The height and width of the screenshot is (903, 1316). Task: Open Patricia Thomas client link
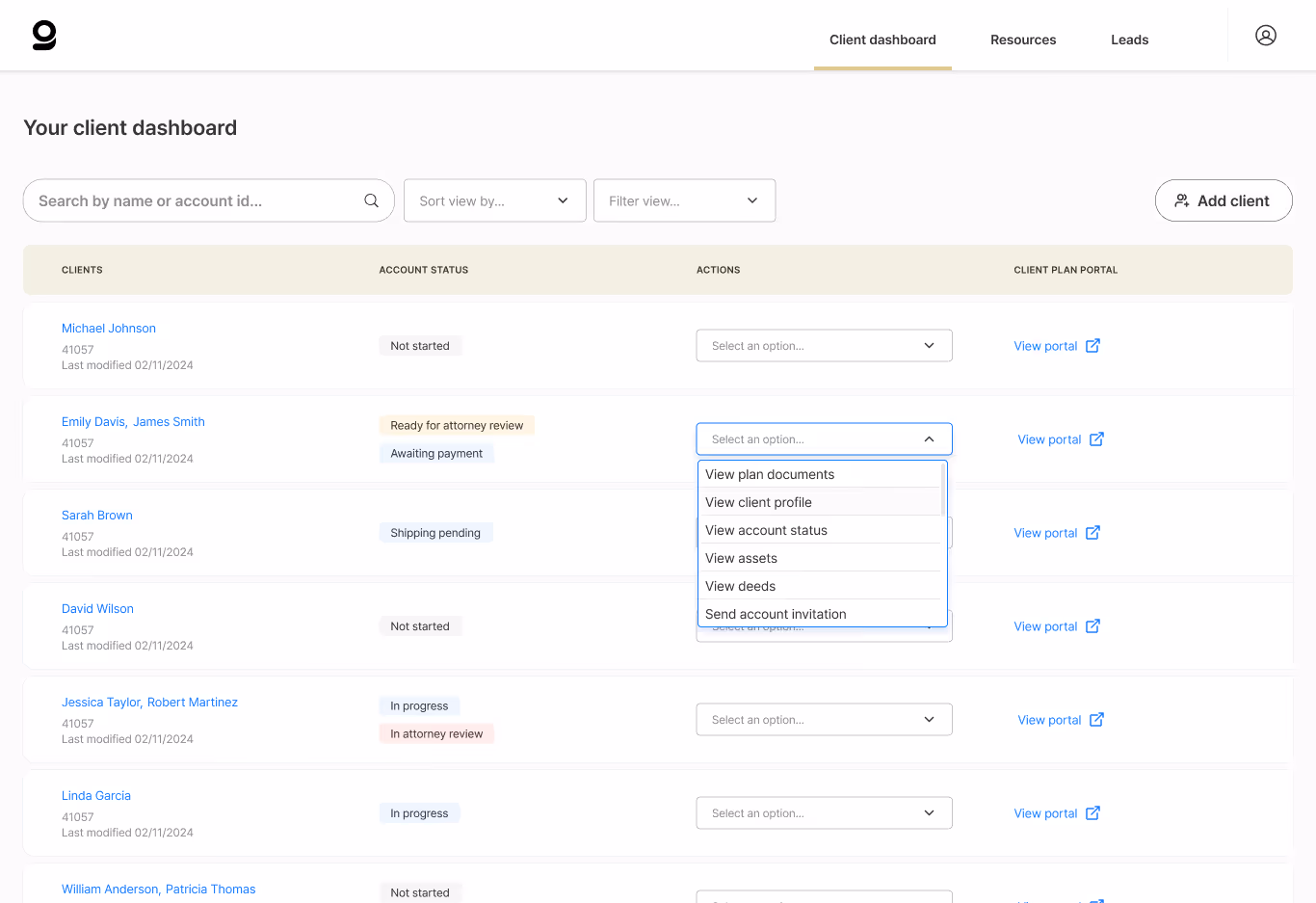coord(211,890)
